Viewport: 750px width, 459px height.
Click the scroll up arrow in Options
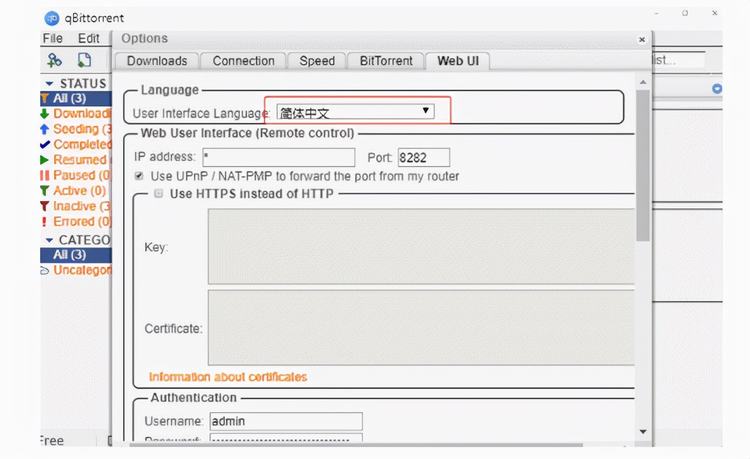point(643,82)
